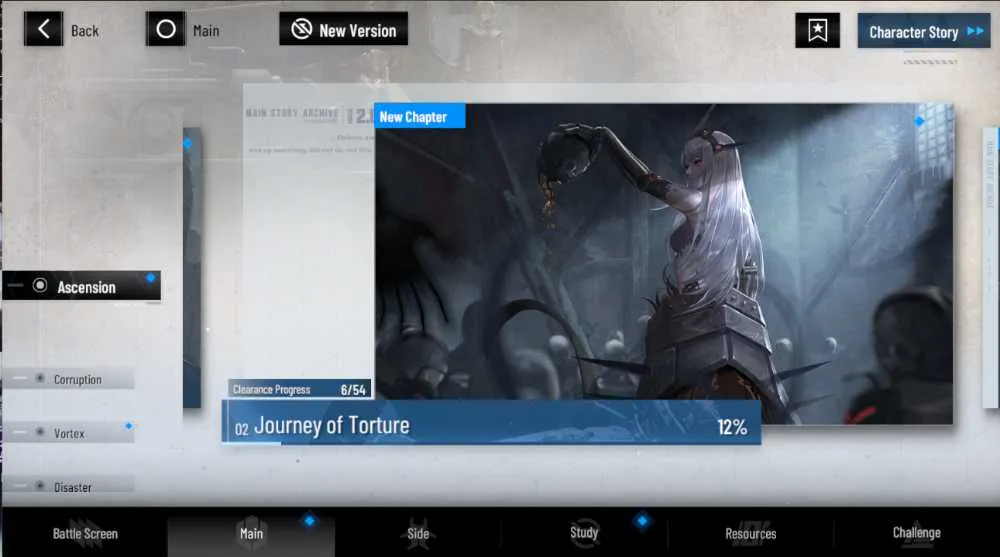The width and height of the screenshot is (1000, 557).
Task: Click the previous chapter card on left
Action: pos(192,268)
